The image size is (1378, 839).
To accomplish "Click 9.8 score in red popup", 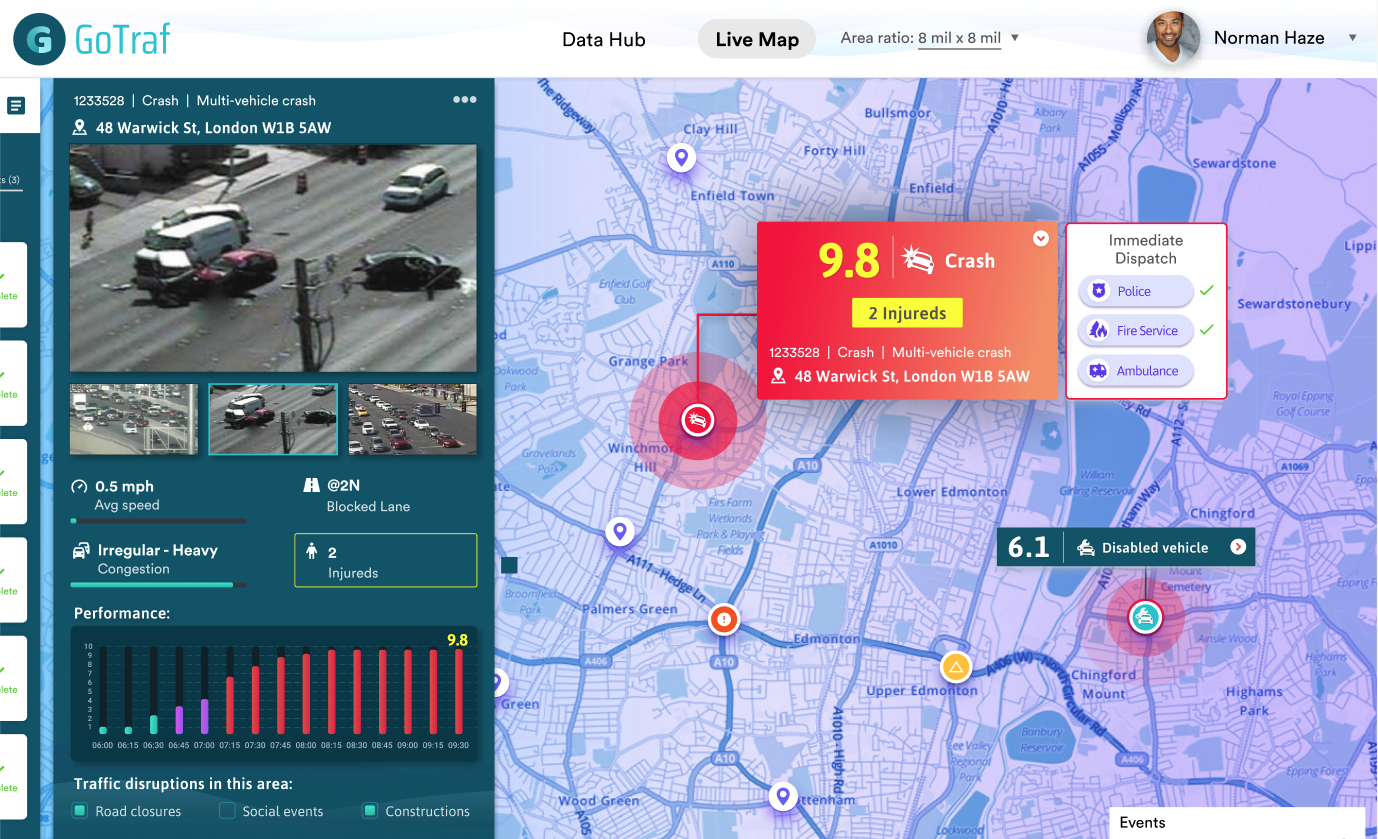I will tap(849, 260).
